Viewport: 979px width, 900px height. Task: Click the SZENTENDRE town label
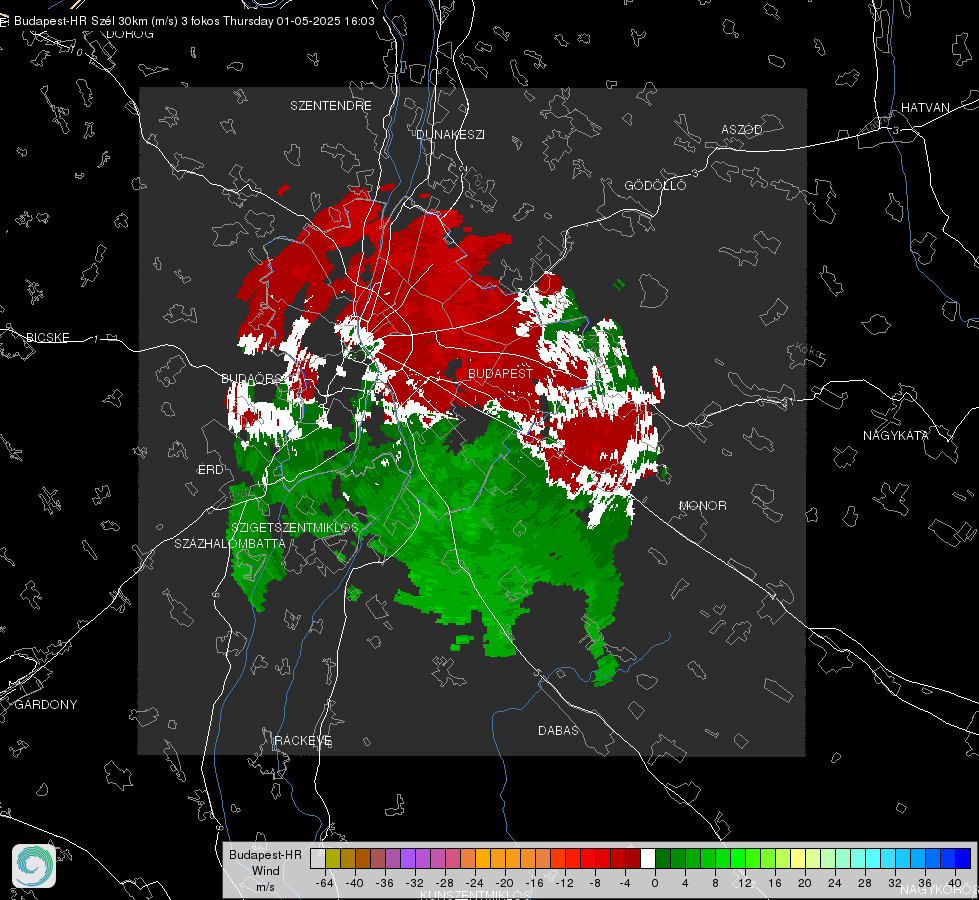tap(331, 106)
